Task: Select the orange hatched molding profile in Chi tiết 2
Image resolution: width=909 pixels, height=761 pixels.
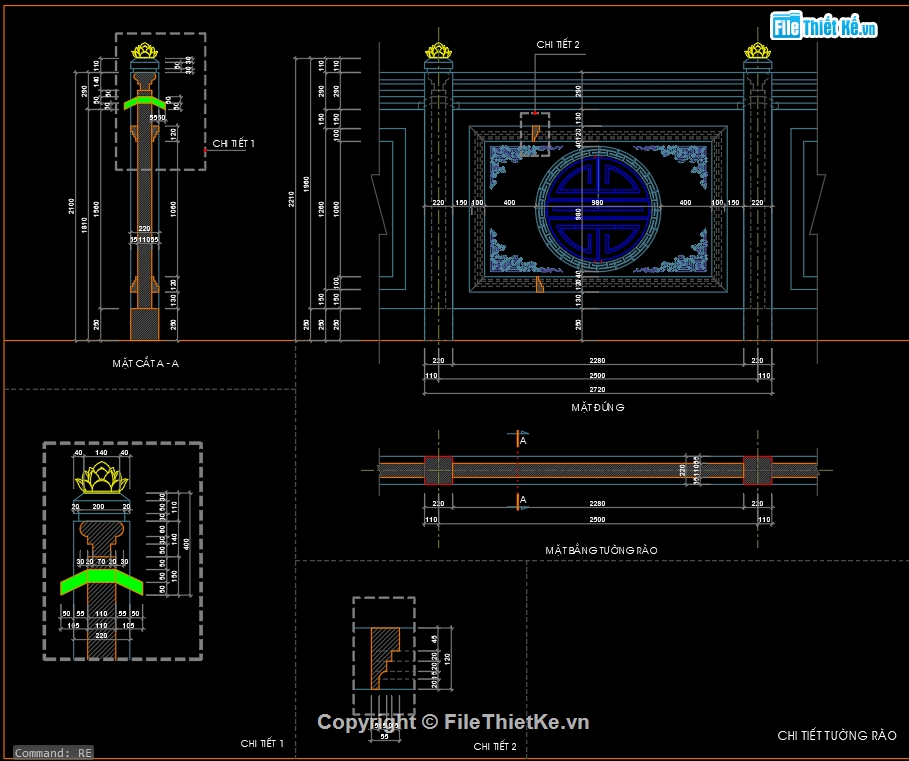Action: pyautogui.click(x=385, y=658)
